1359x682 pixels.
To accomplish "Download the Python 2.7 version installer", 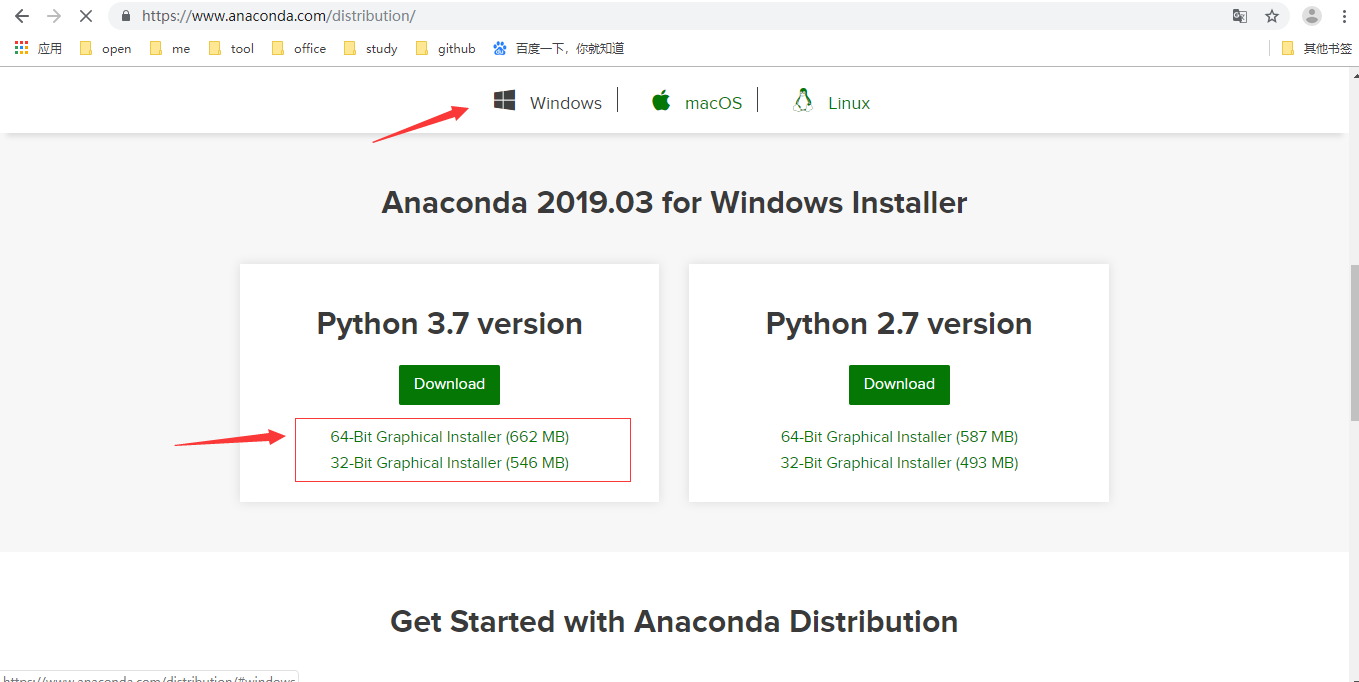I will (899, 385).
